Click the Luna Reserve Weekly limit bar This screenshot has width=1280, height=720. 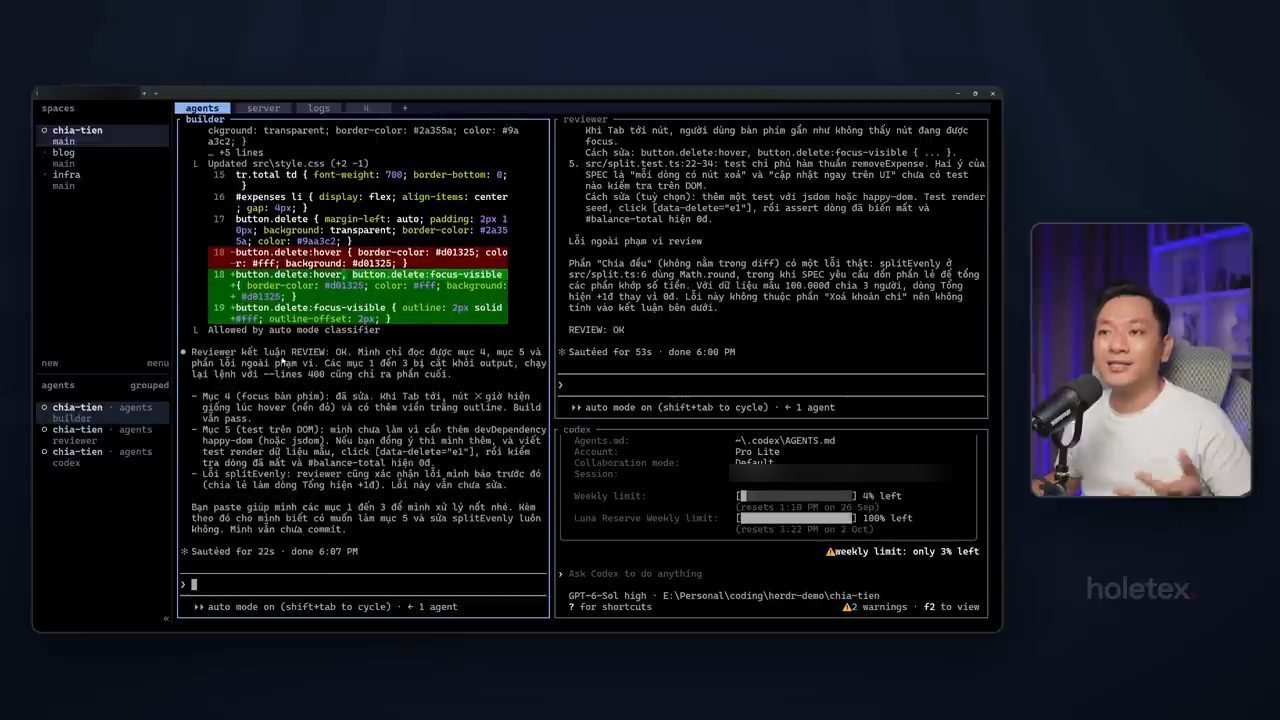pyautogui.click(x=796, y=518)
